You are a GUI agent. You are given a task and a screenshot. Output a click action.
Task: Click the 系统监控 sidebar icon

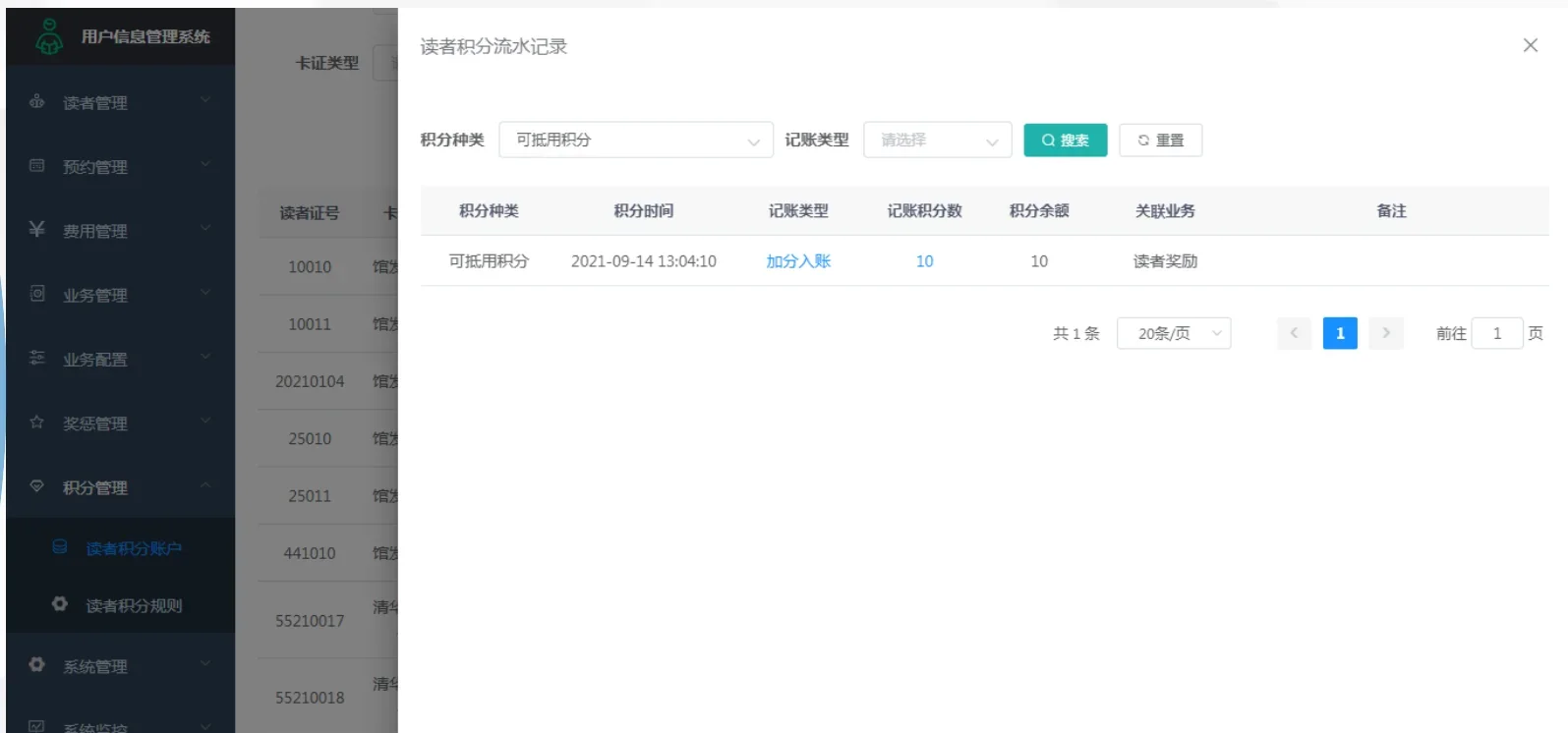(37, 726)
